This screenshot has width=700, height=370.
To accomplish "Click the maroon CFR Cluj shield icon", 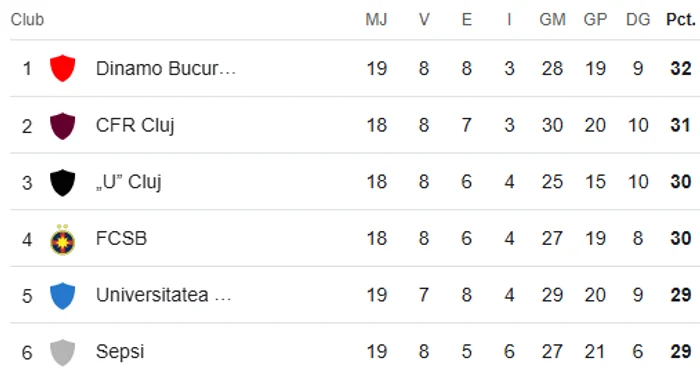I will coord(62,126).
